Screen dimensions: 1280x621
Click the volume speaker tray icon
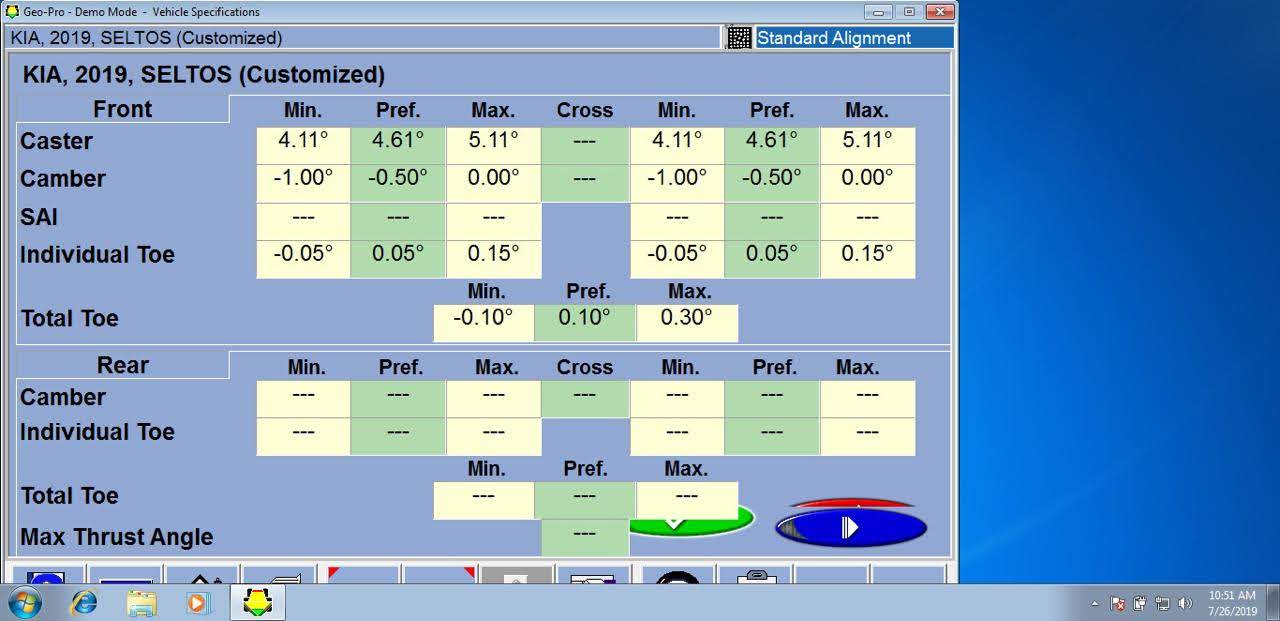[1185, 604]
